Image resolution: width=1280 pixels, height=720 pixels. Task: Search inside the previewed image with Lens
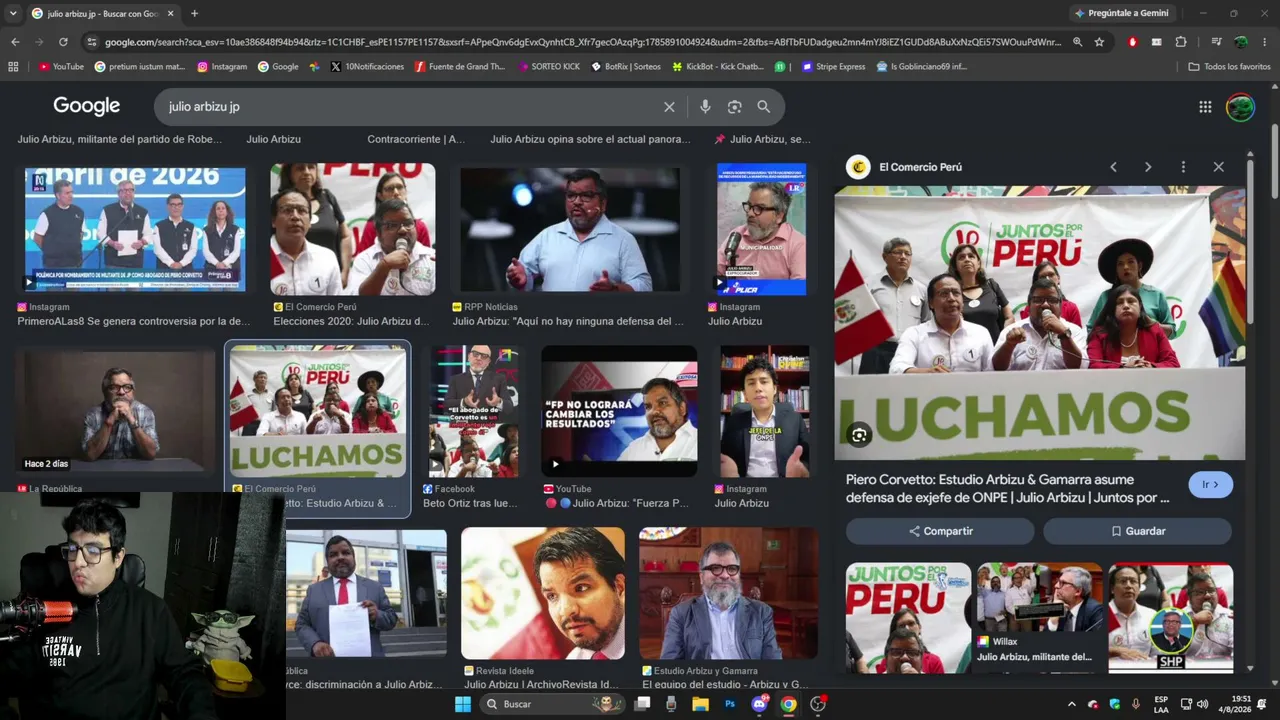(859, 435)
